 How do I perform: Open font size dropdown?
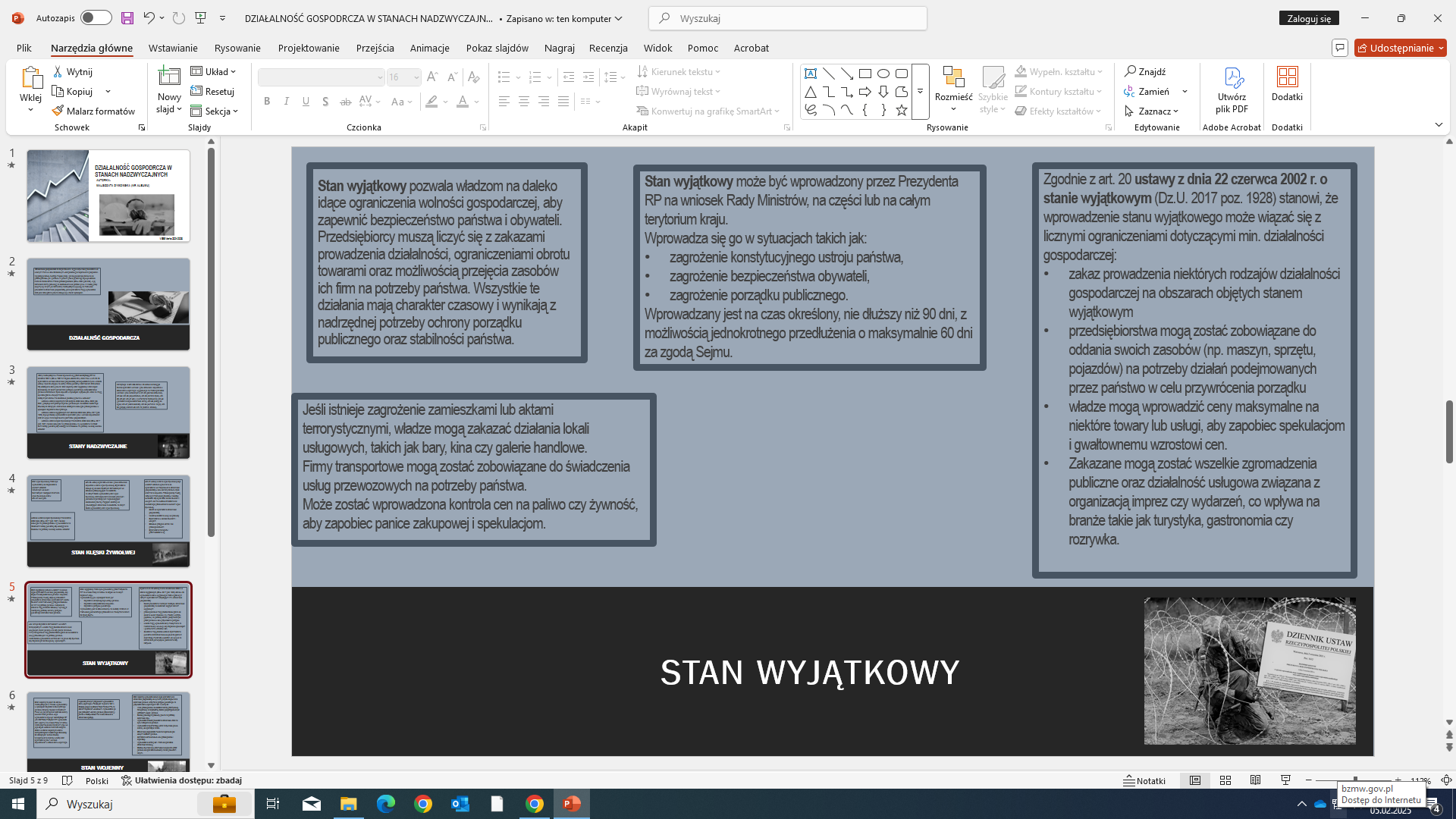(x=416, y=77)
